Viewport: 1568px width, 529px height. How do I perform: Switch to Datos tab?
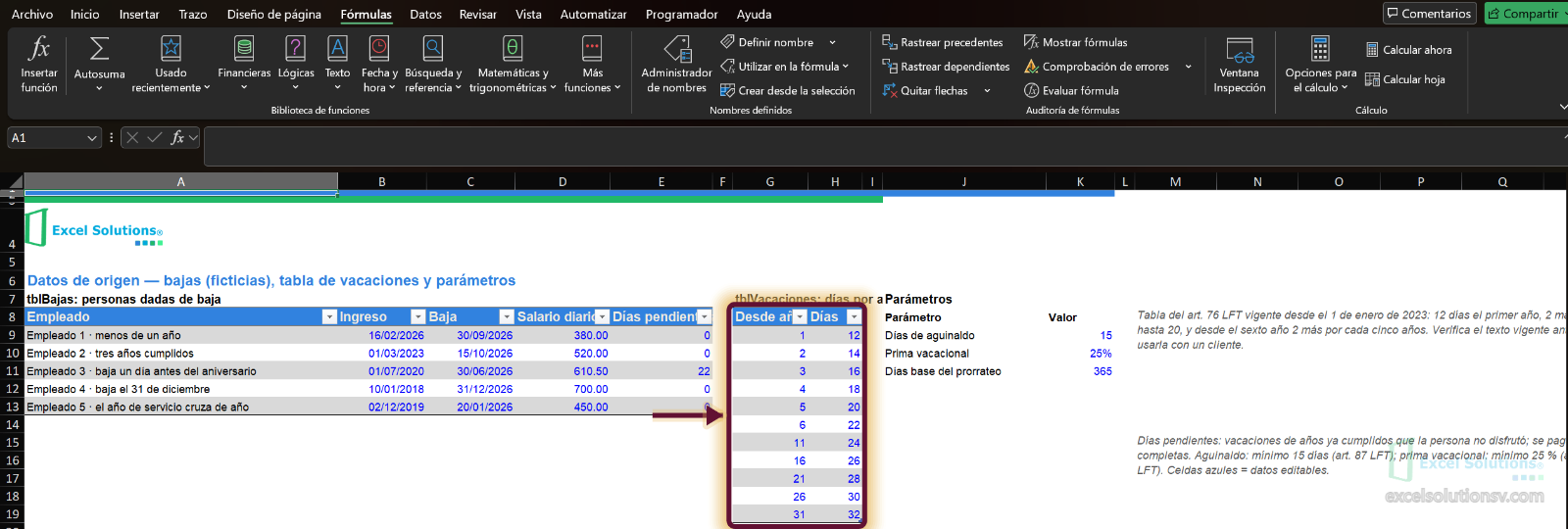coord(425,14)
